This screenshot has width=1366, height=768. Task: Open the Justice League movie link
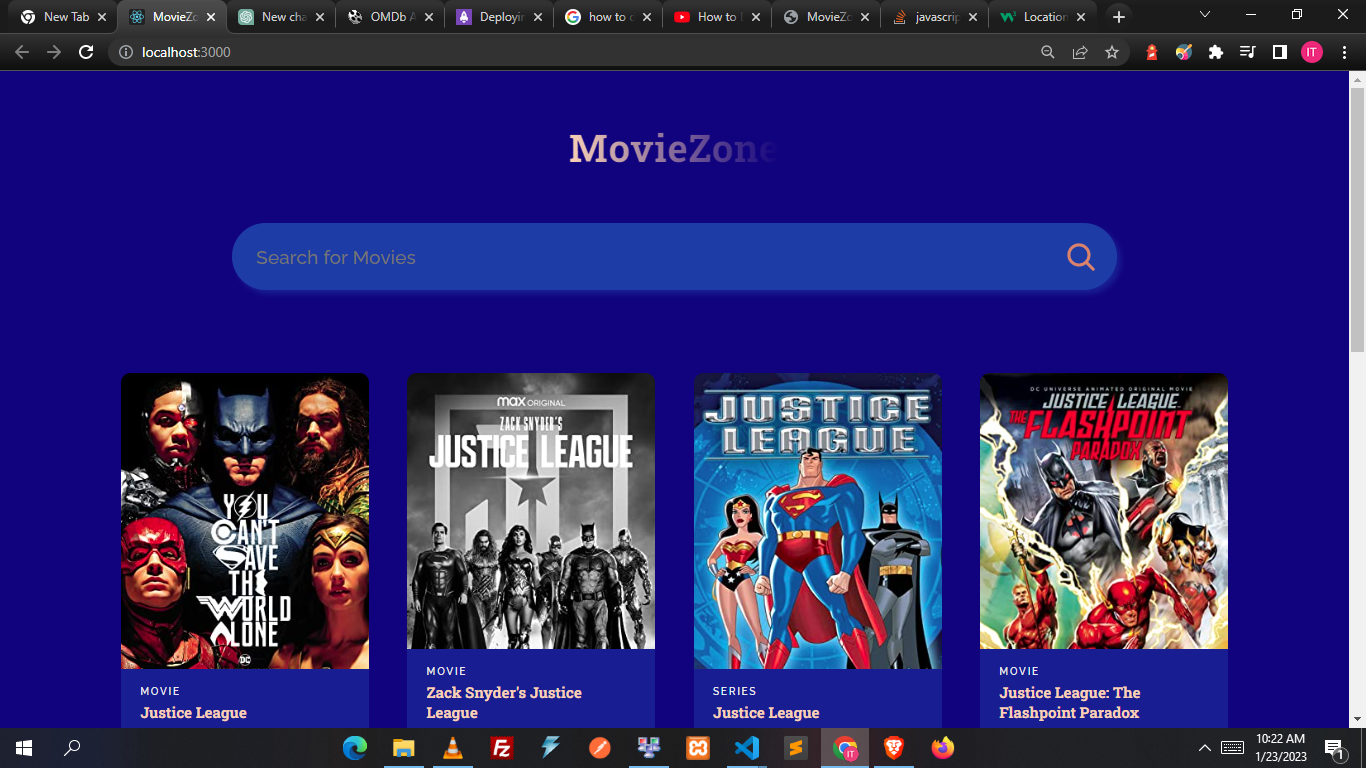(x=192, y=712)
